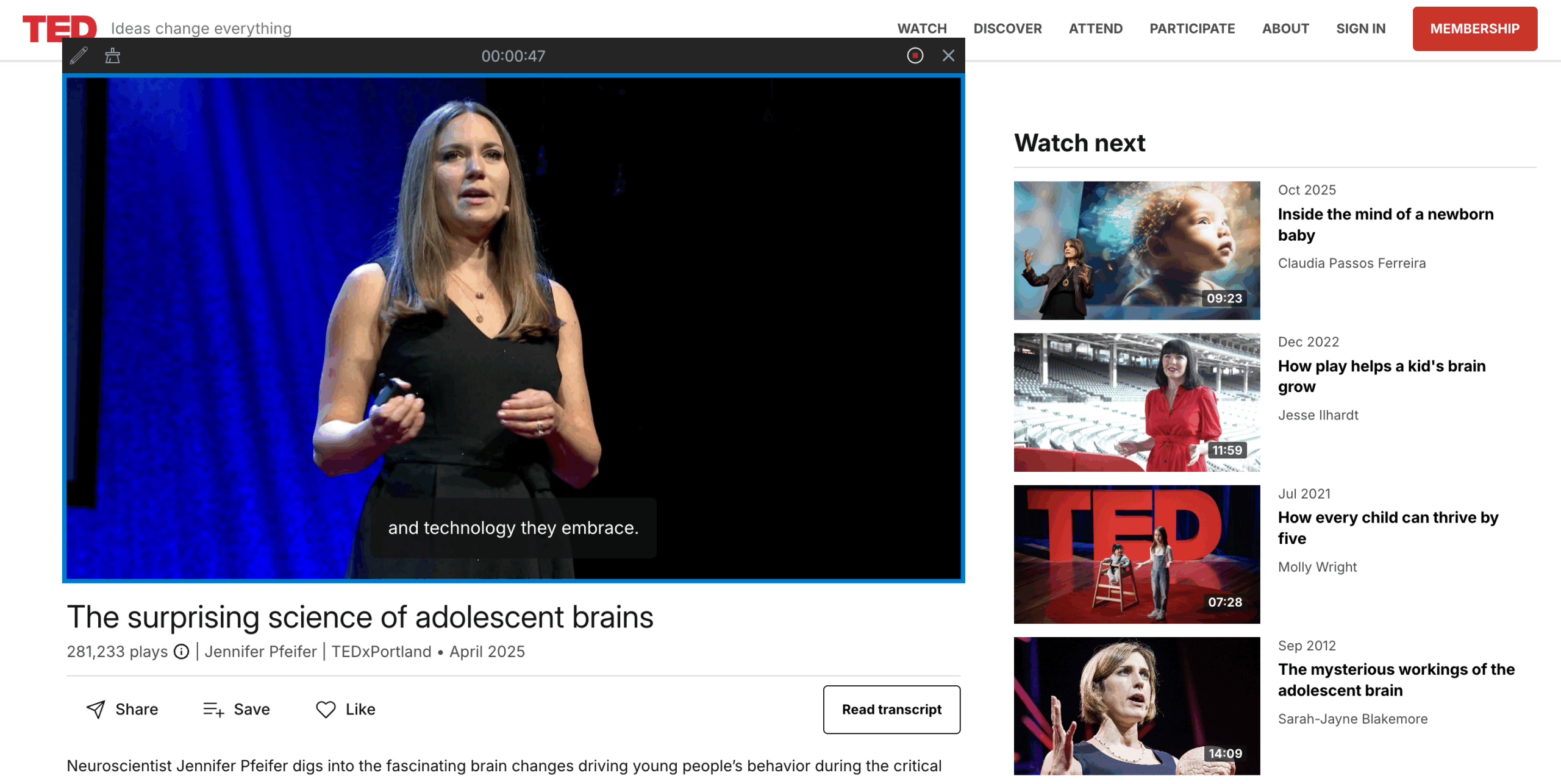Open the WATCH navigation menu
This screenshot has height=784, width=1561.
click(922, 28)
